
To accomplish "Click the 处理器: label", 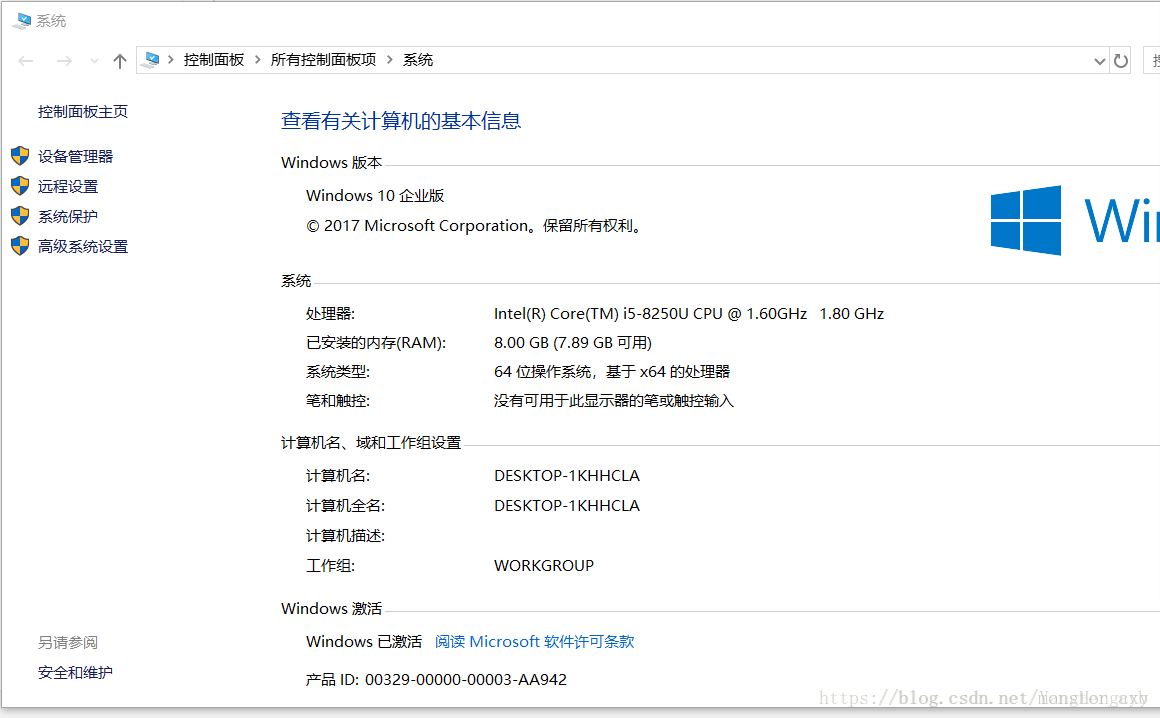I will coord(331,314).
